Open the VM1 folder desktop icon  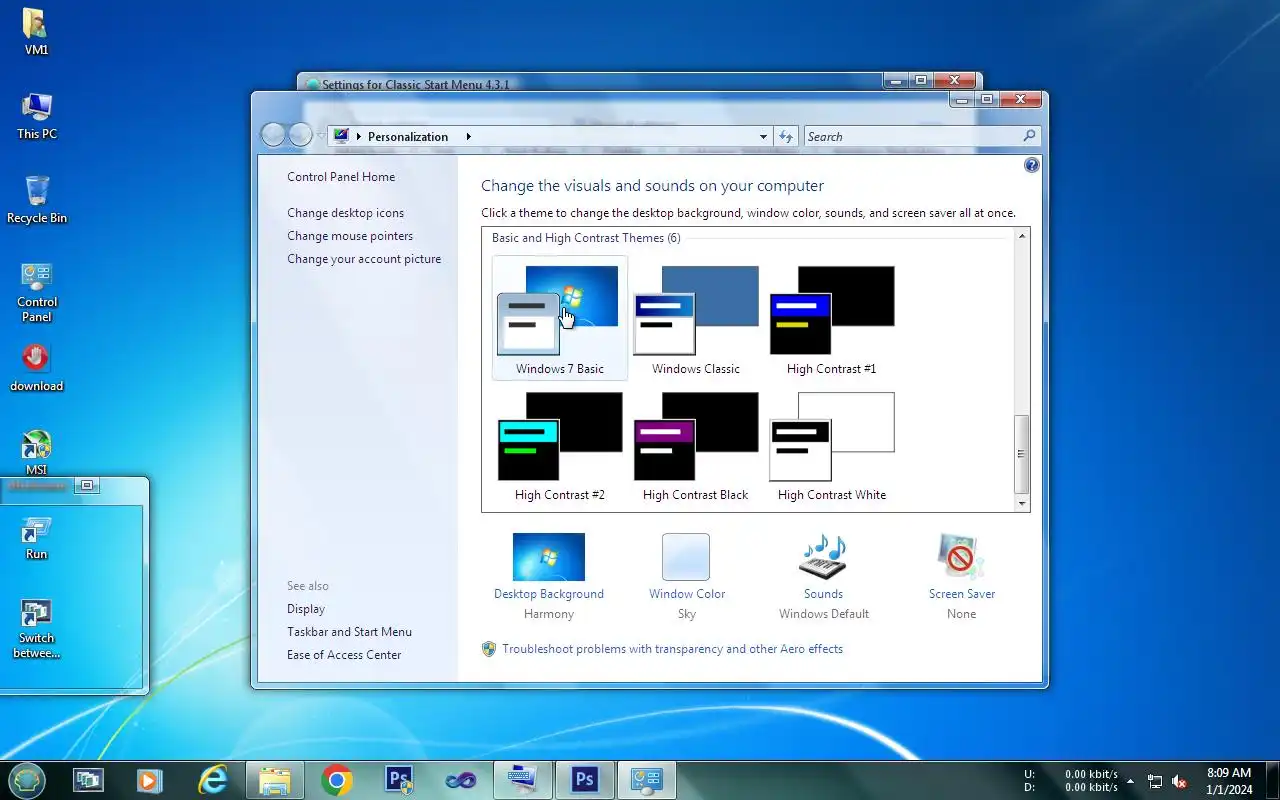tap(36, 32)
